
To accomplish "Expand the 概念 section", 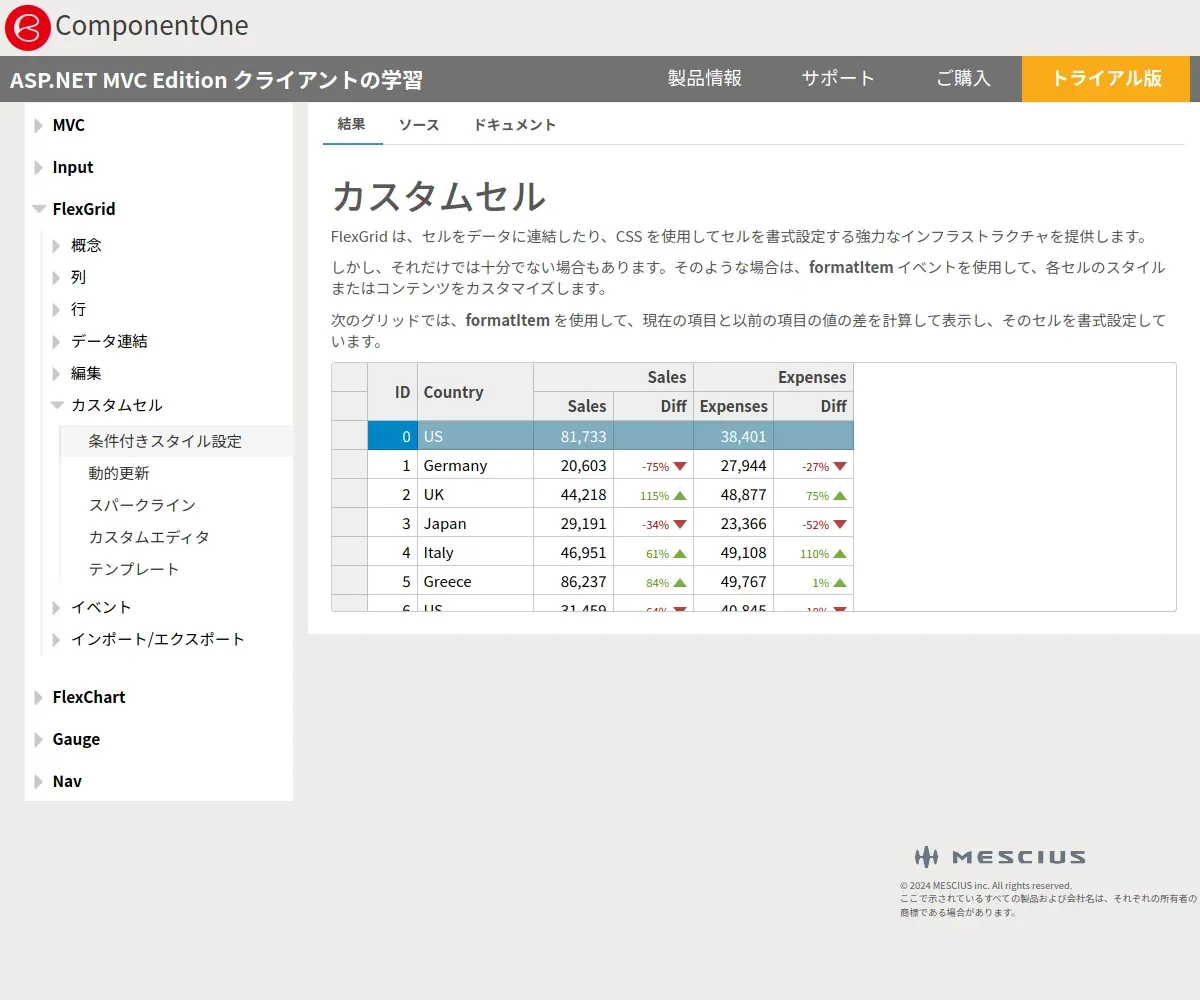I will 57,245.
